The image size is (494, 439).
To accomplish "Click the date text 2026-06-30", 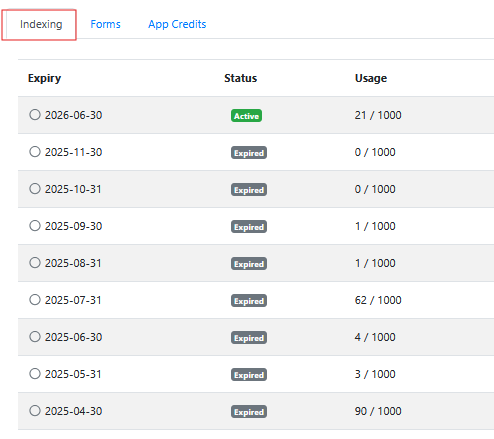I will pyautogui.click(x=73, y=115).
